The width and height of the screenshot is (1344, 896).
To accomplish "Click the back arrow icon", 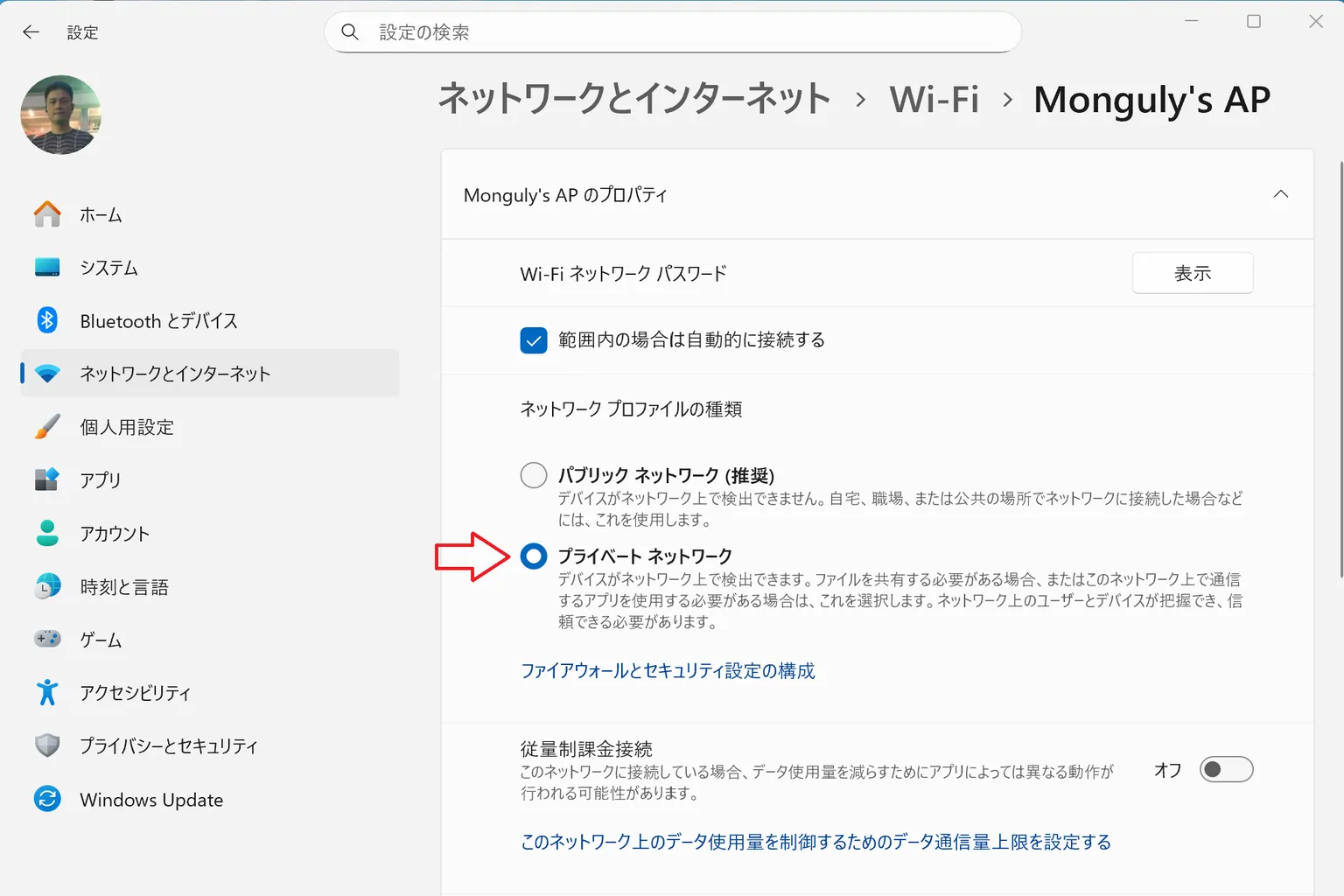I will click(x=31, y=32).
